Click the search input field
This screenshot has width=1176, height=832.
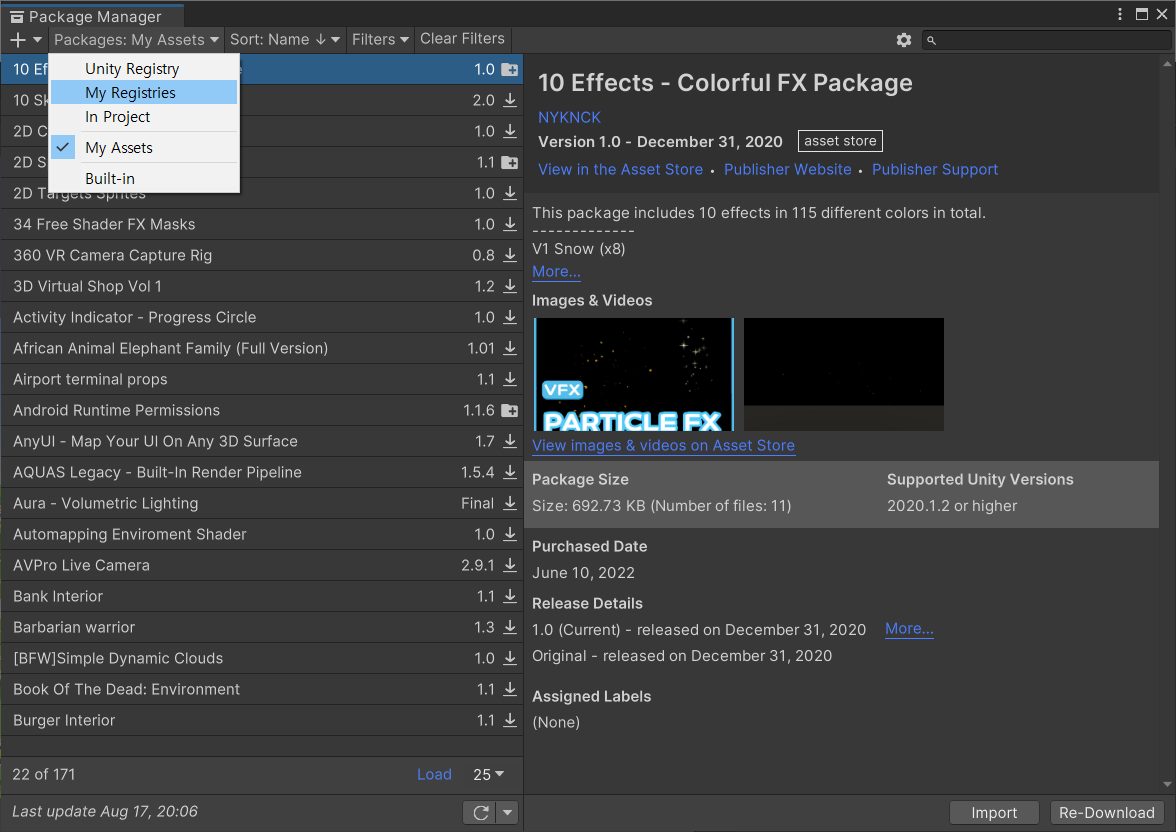pos(1046,40)
